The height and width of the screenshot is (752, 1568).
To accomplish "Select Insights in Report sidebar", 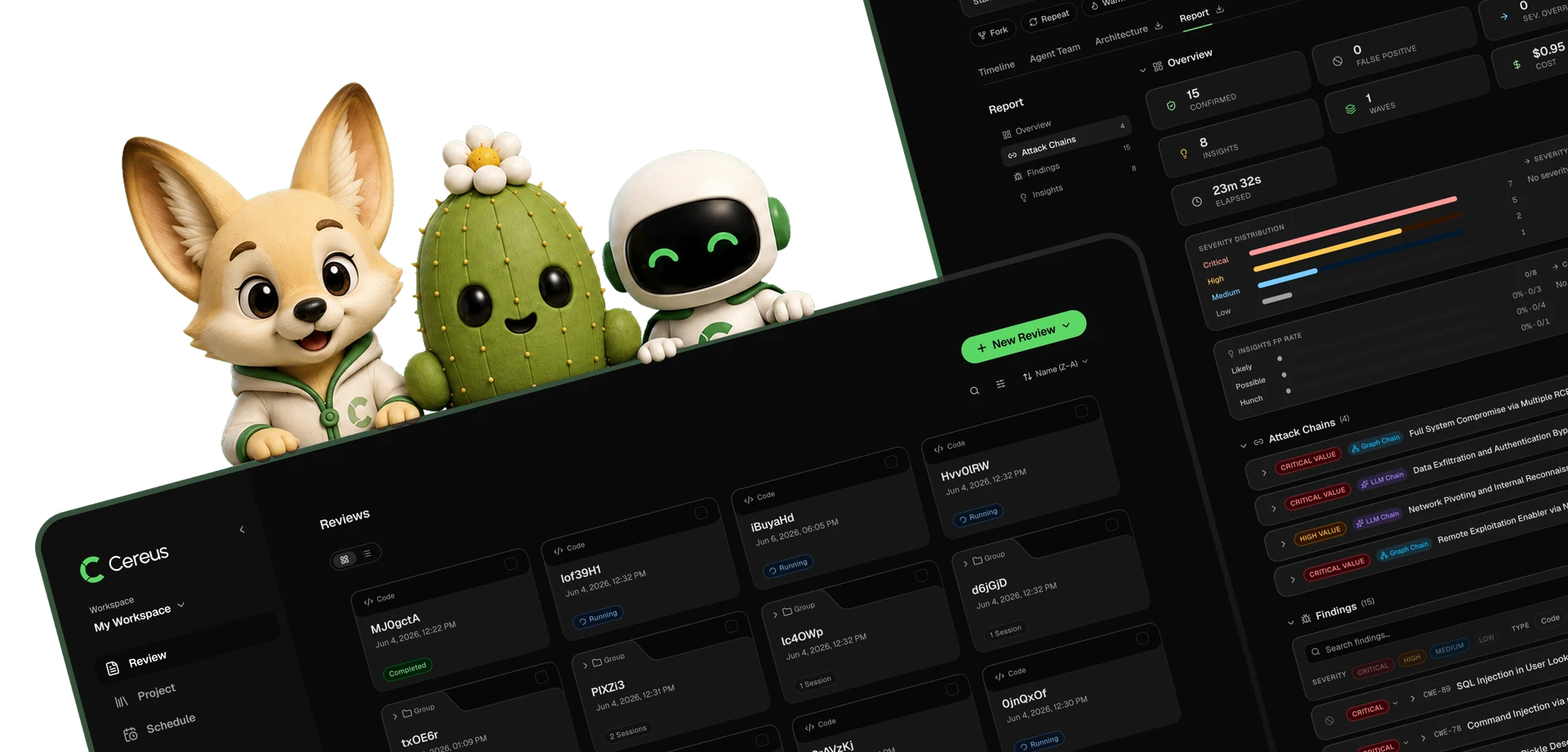I will [1047, 192].
